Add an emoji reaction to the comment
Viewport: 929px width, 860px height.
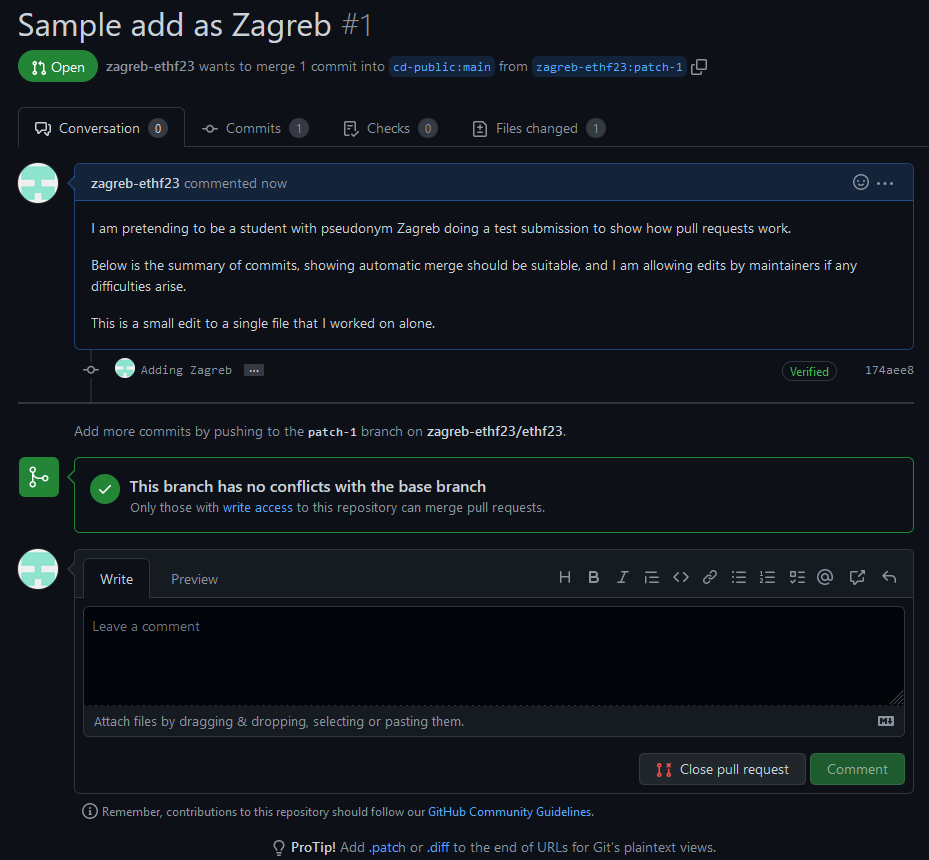(860, 183)
